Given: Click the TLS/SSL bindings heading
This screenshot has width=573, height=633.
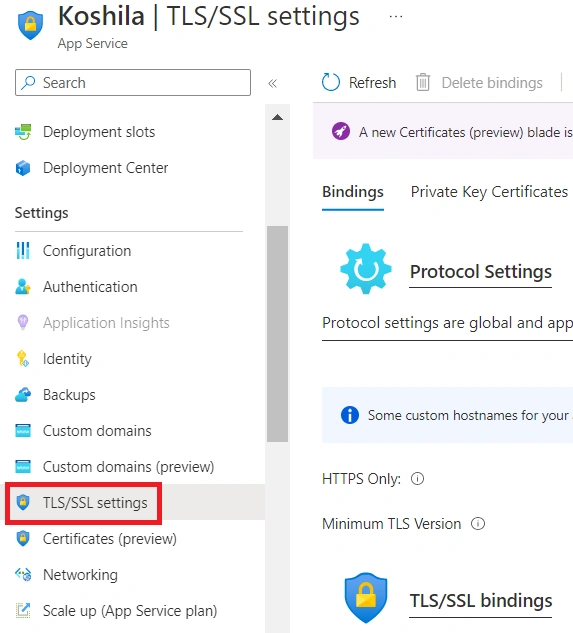Looking at the screenshot, I should pyautogui.click(x=481, y=601).
